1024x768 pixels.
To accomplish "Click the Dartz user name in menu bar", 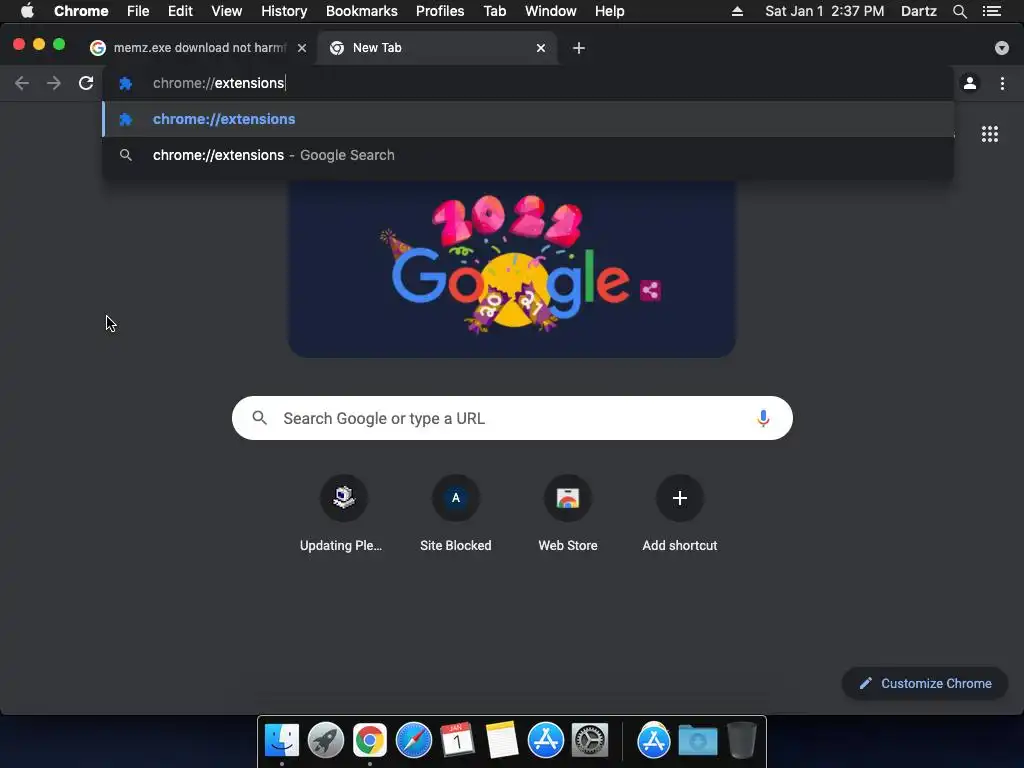I will click(x=919, y=11).
